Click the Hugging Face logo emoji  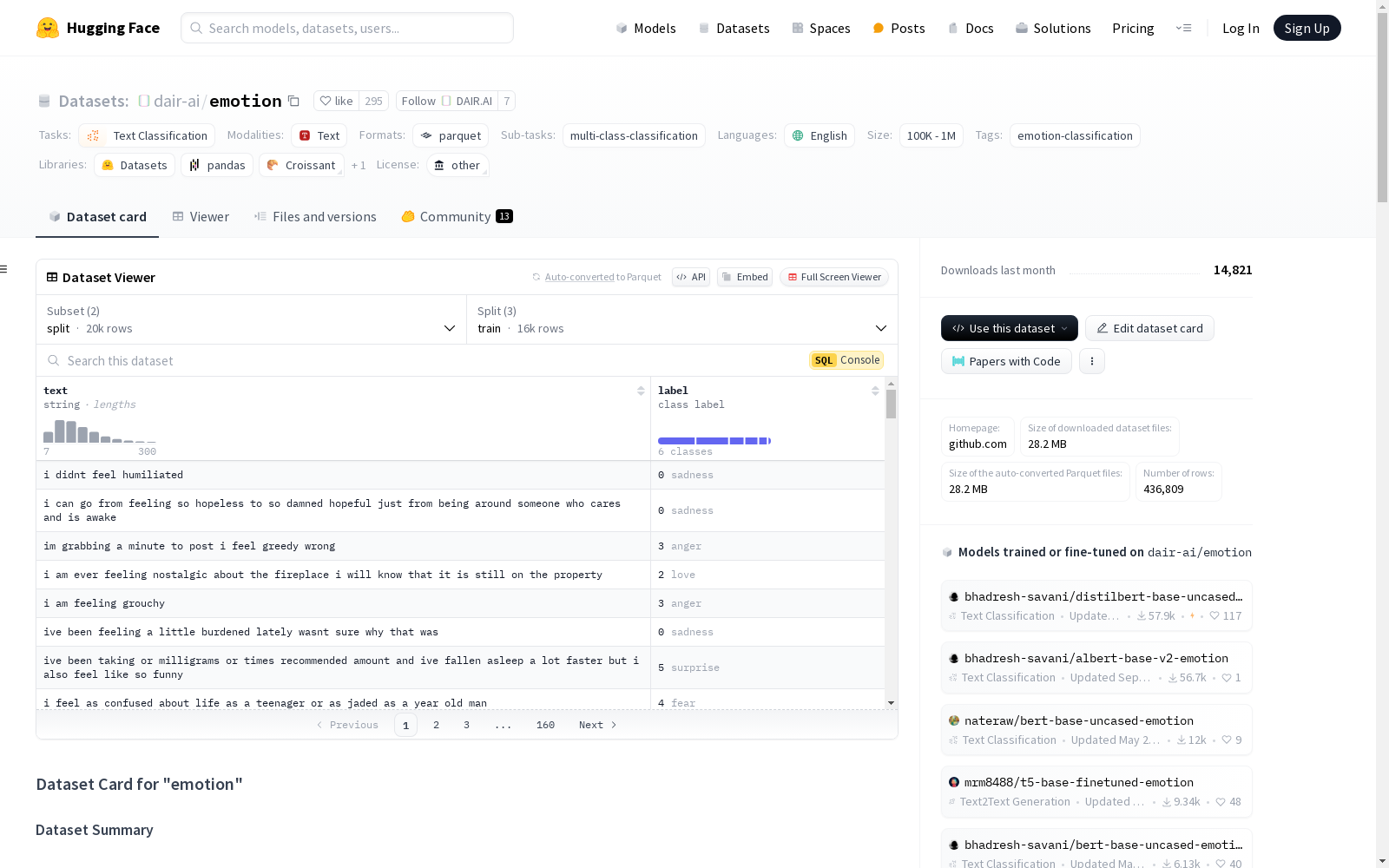pos(48,28)
